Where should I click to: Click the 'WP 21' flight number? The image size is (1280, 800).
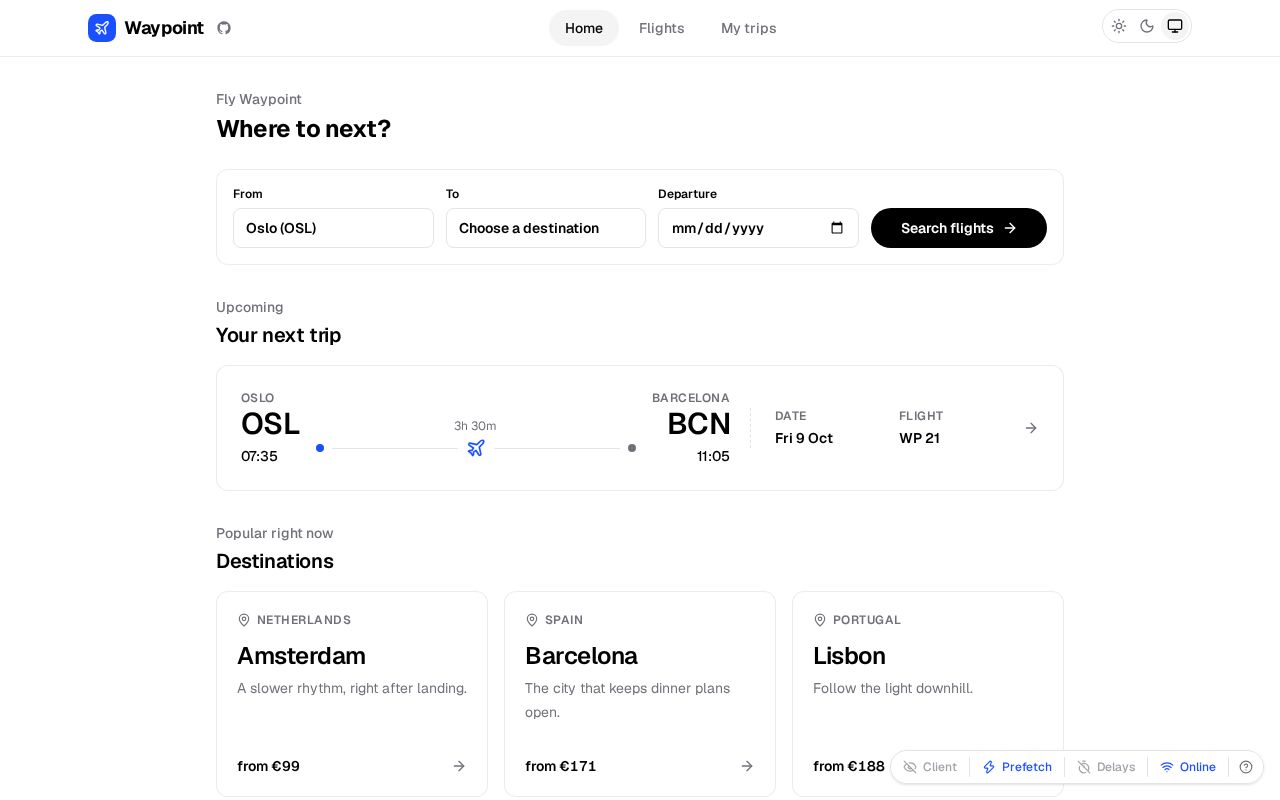click(919, 438)
